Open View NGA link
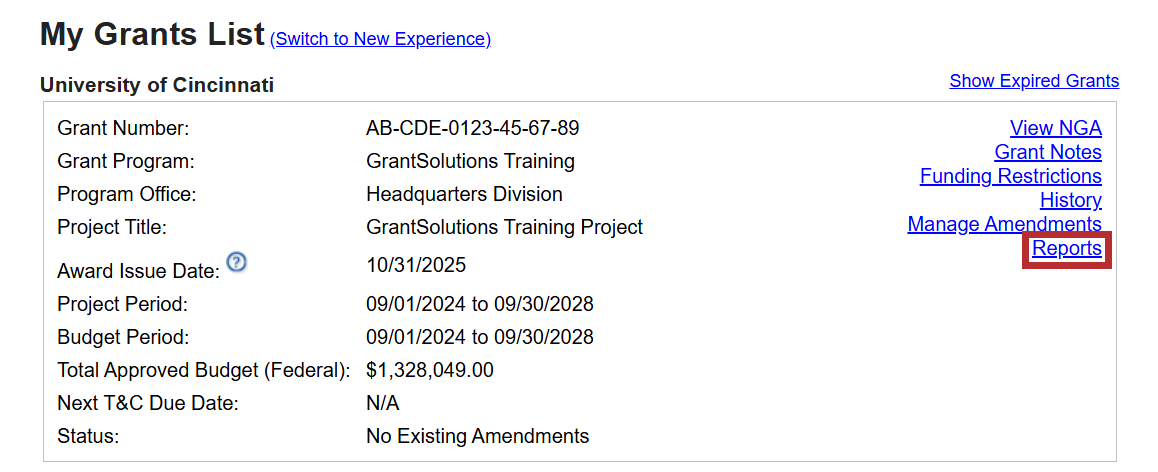The image size is (1158, 472). click(1055, 128)
